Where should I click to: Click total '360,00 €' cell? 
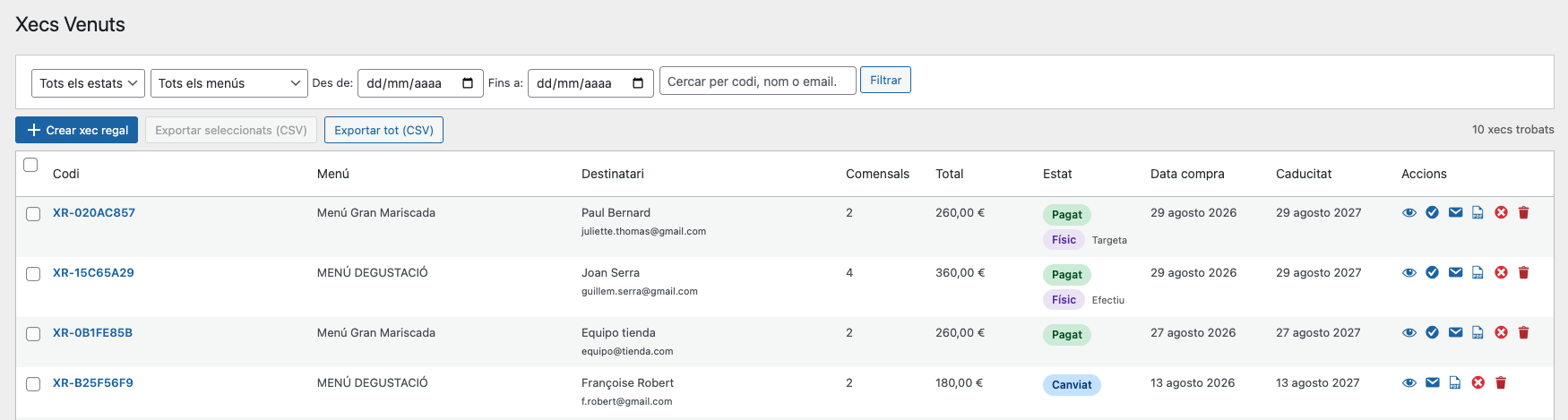coord(961,272)
